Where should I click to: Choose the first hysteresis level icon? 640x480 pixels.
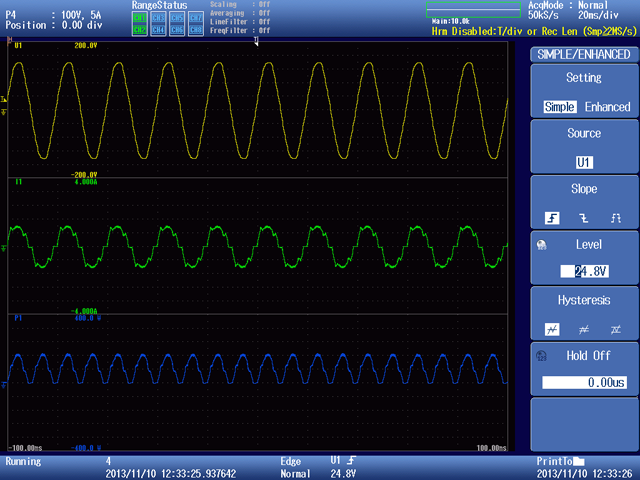pos(552,329)
